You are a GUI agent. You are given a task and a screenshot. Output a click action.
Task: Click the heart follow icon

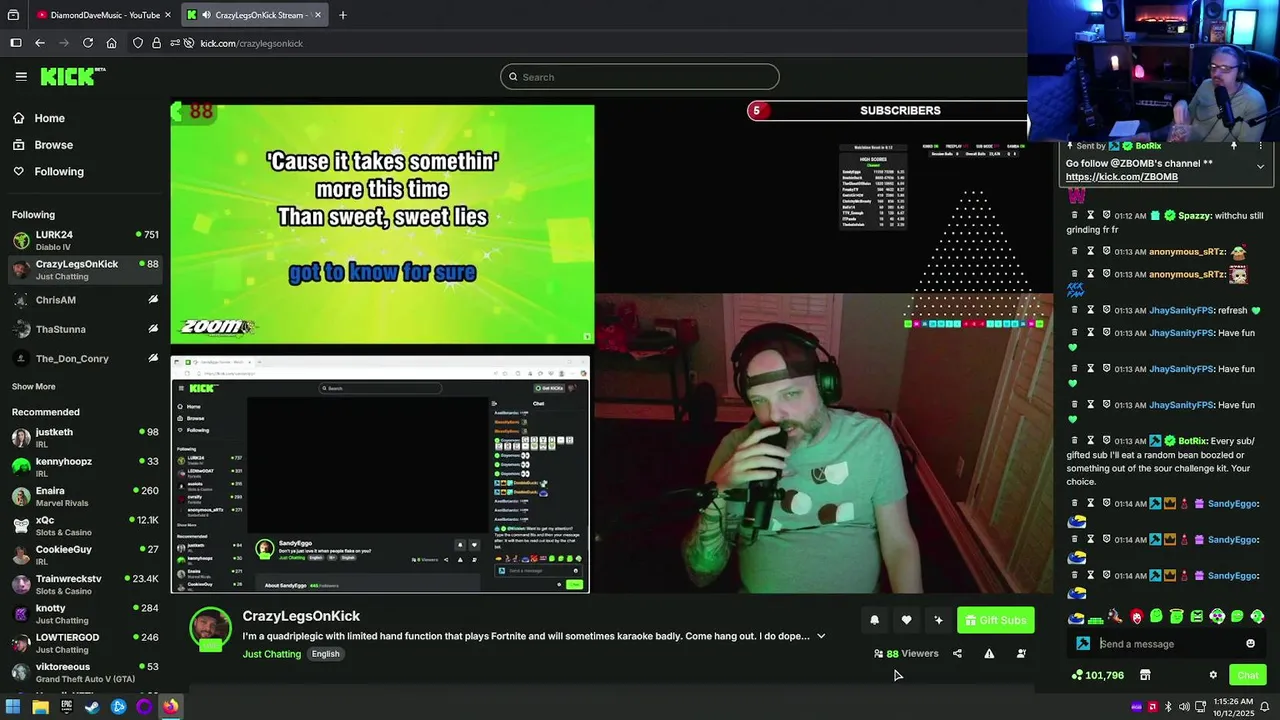[906, 620]
